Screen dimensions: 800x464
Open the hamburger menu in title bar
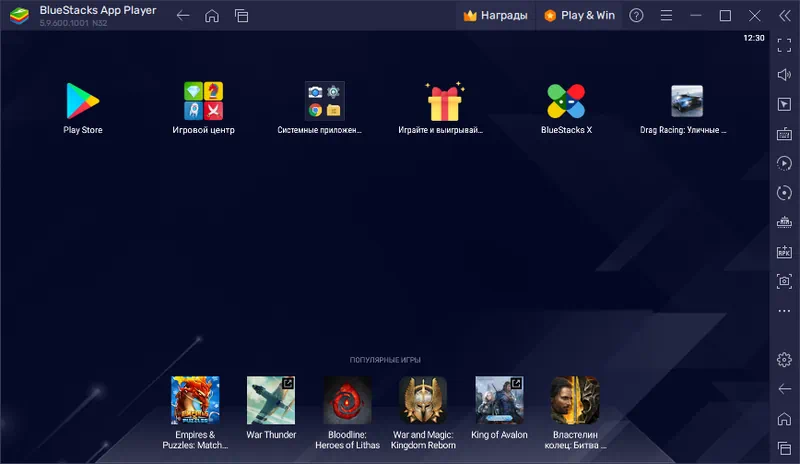[666, 15]
